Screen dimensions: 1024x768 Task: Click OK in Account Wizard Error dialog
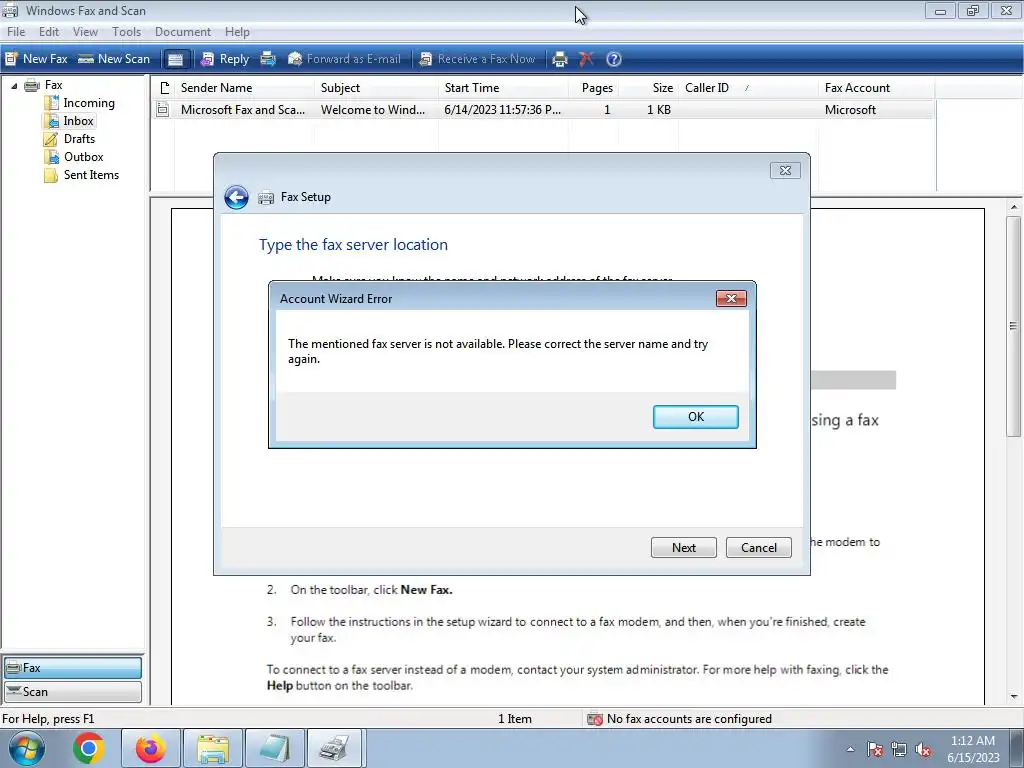pyautogui.click(x=696, y=417)
